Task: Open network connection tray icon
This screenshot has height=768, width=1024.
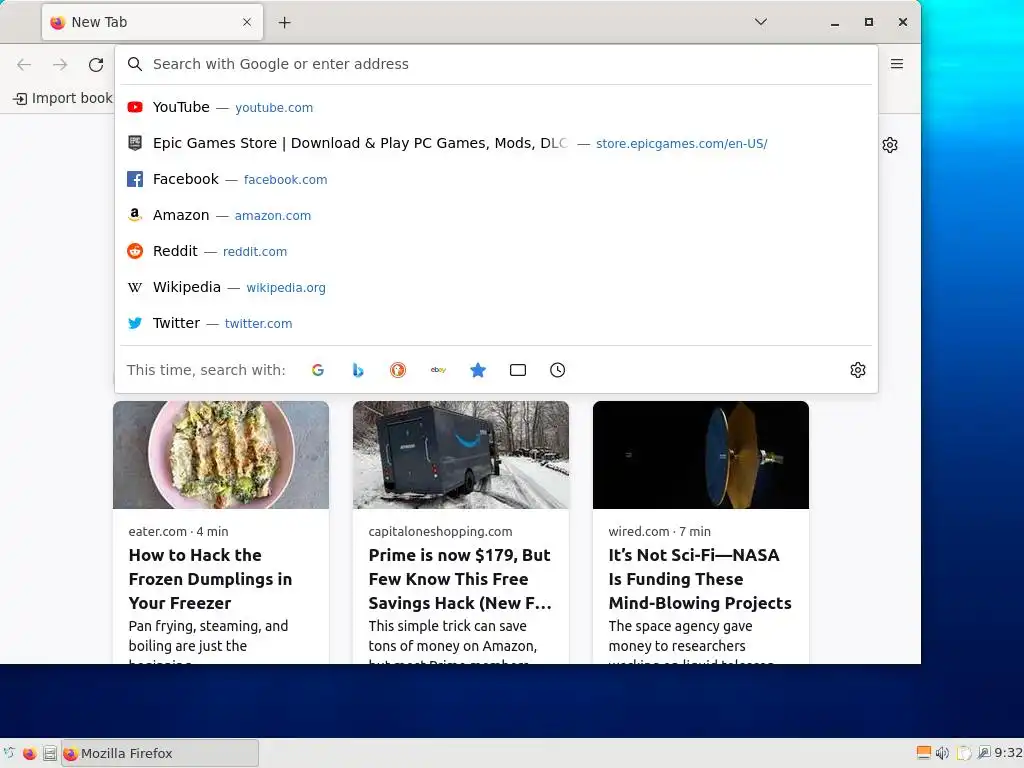Action: click(984, 753)
